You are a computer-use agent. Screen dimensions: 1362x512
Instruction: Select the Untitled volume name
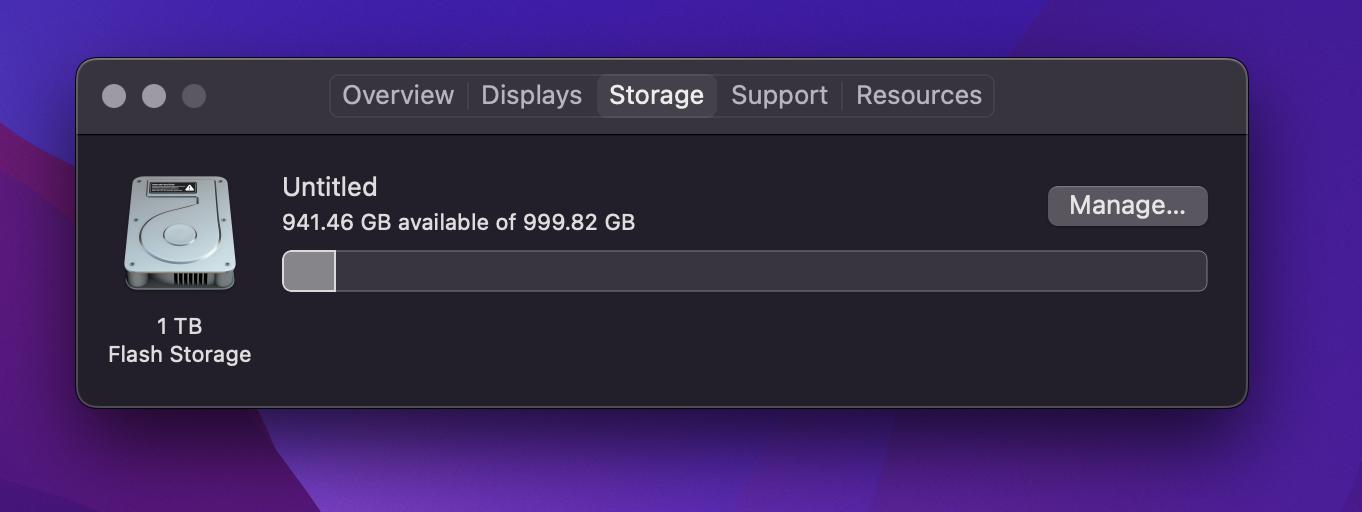tap(329, 187)
